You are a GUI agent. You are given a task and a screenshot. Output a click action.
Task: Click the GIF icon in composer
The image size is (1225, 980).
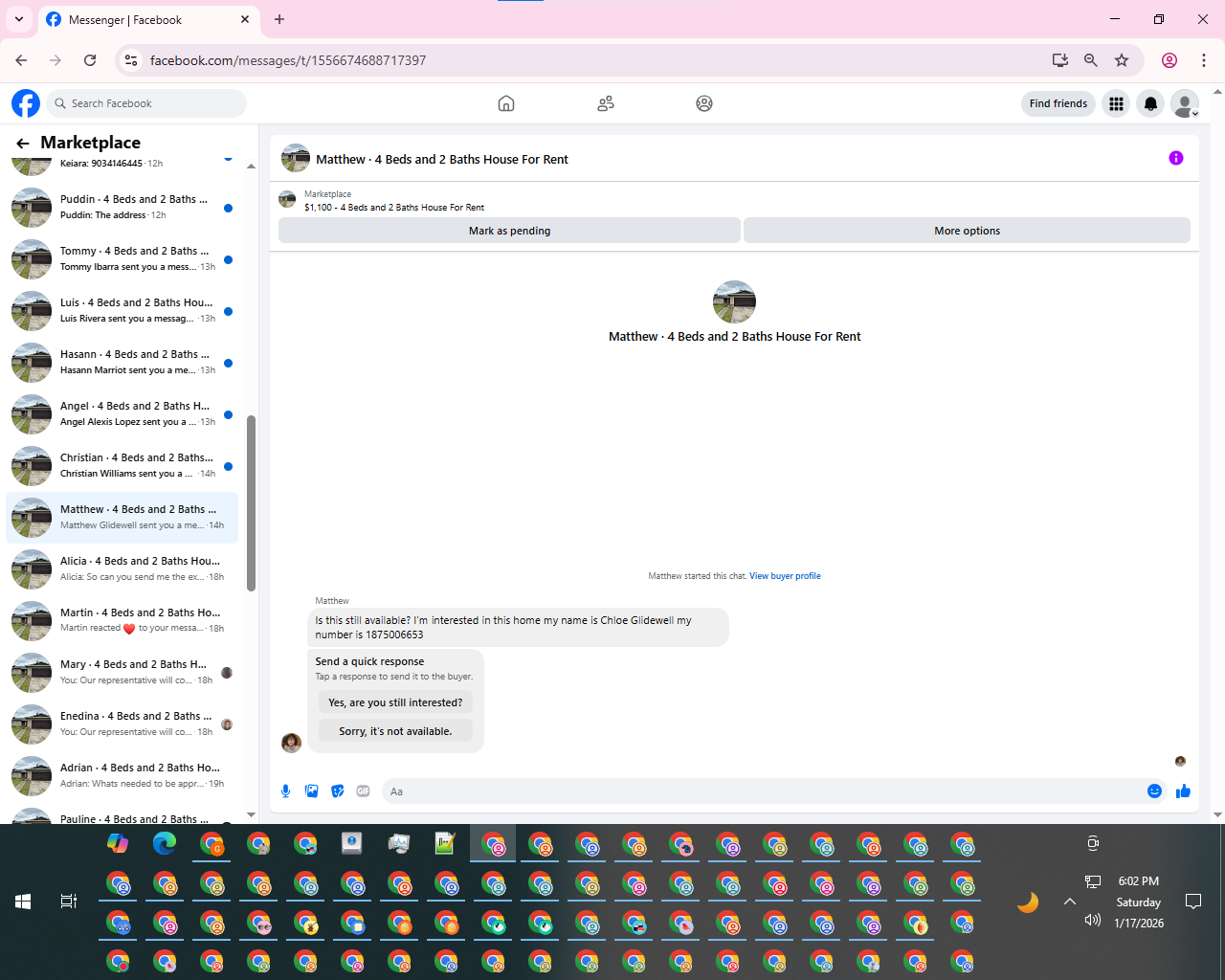coord(363,791)
